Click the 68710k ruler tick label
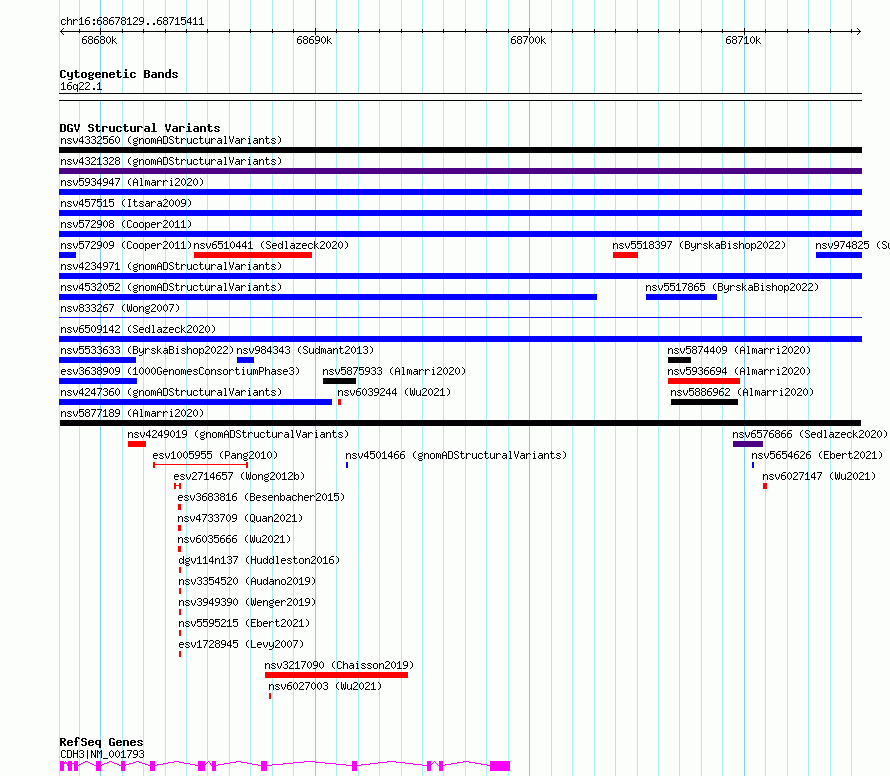Viewport: 890px width, 776px height. (x=743, y=40)
